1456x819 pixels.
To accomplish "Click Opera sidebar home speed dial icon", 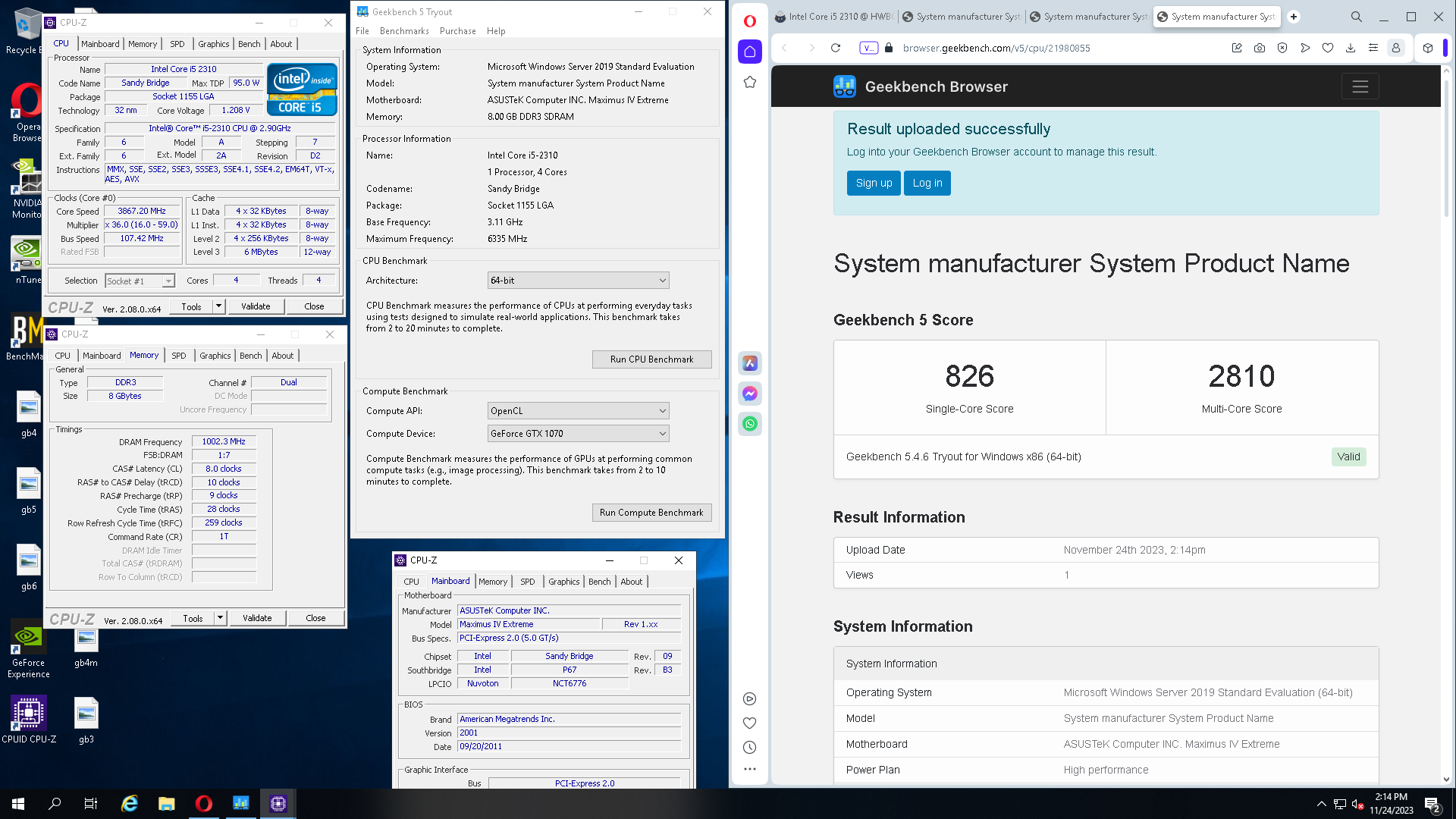I will pos(749,52).
